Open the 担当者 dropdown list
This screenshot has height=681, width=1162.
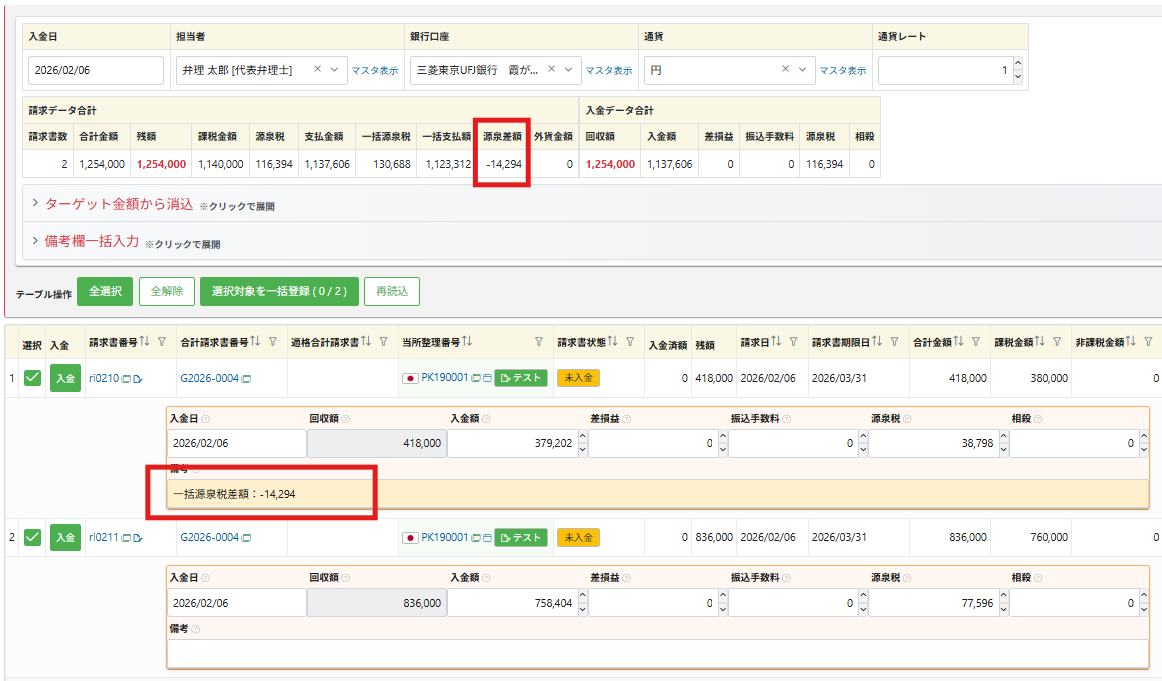(335, 70)
